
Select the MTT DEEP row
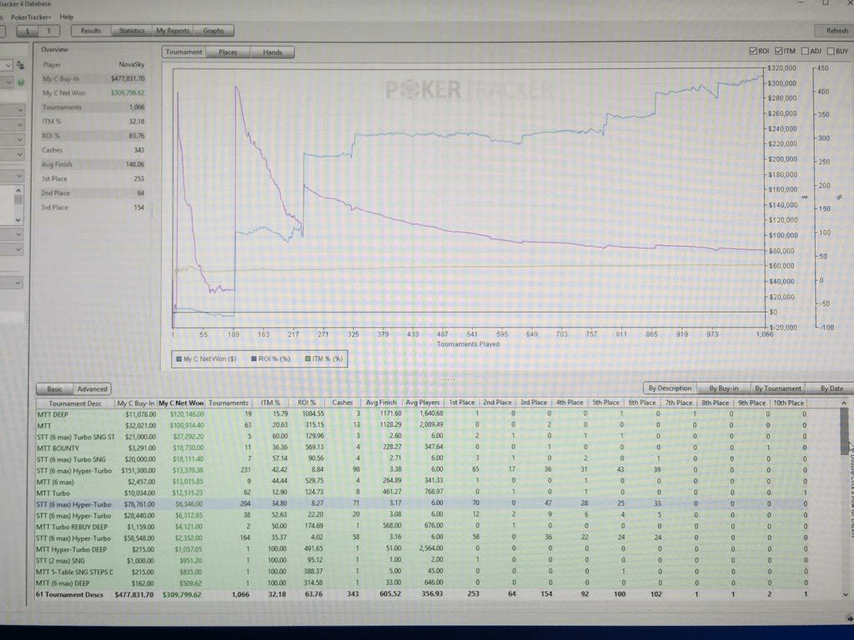(x=421, y=414)
